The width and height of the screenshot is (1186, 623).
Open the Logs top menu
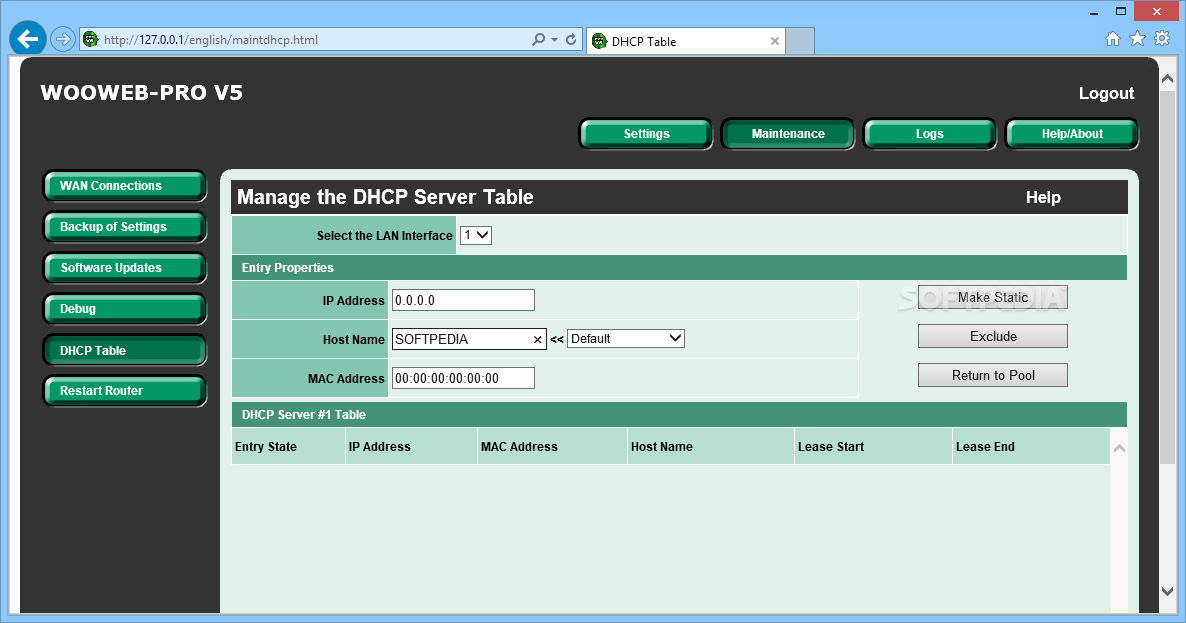click(930, 134)
